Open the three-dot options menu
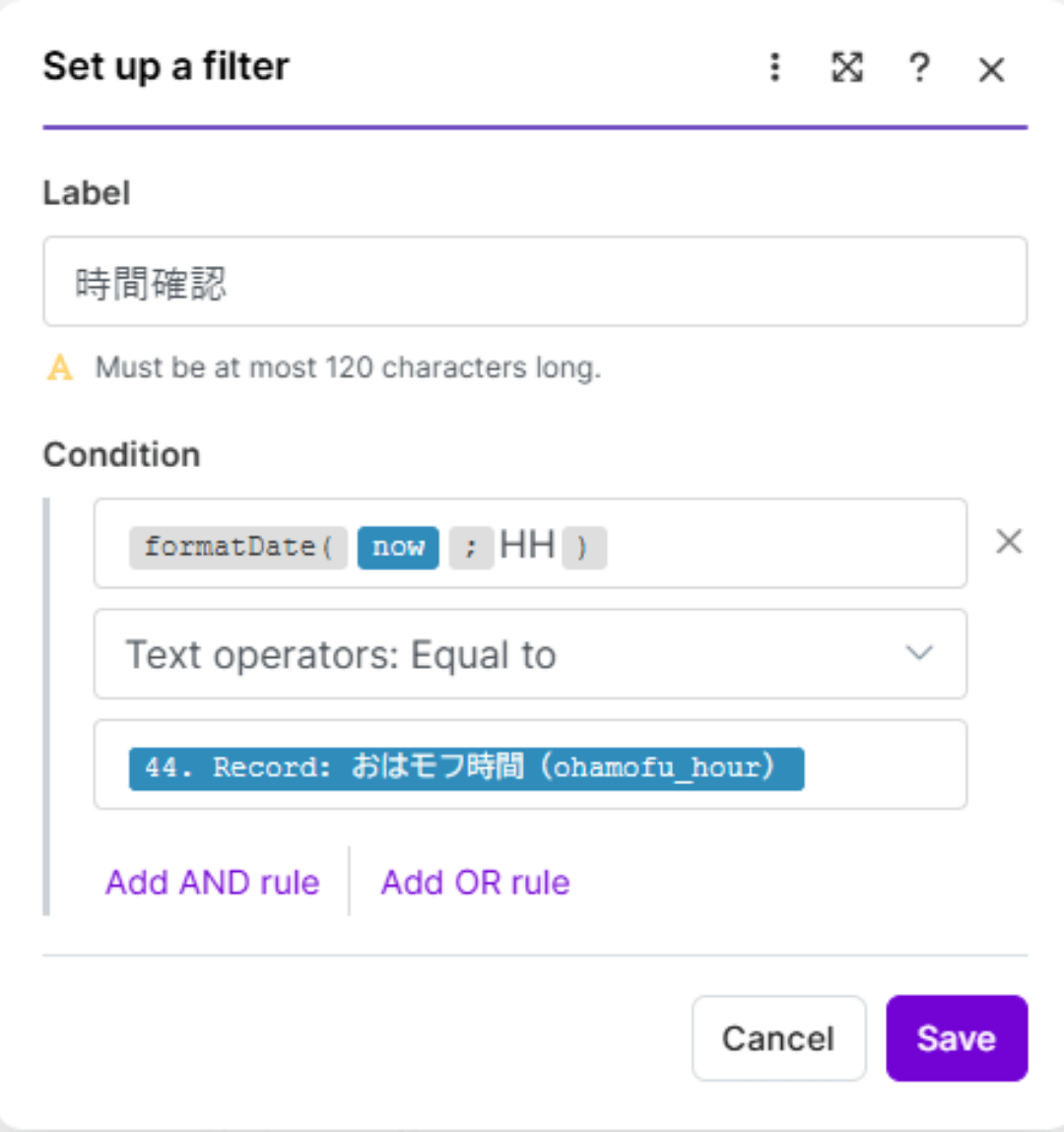 click(775, 67)
